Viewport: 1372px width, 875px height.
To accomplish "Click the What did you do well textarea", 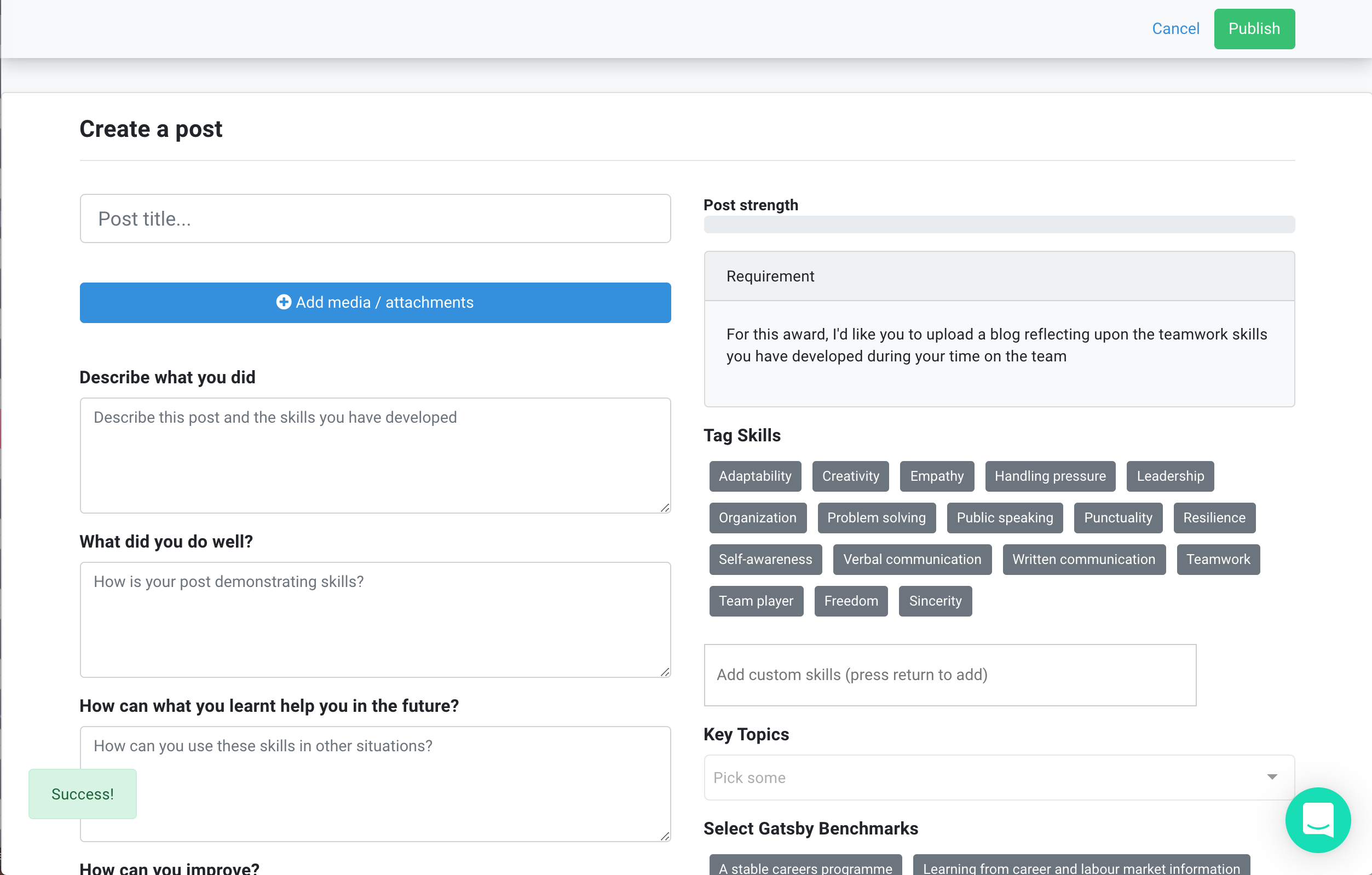I will [375, 619].
